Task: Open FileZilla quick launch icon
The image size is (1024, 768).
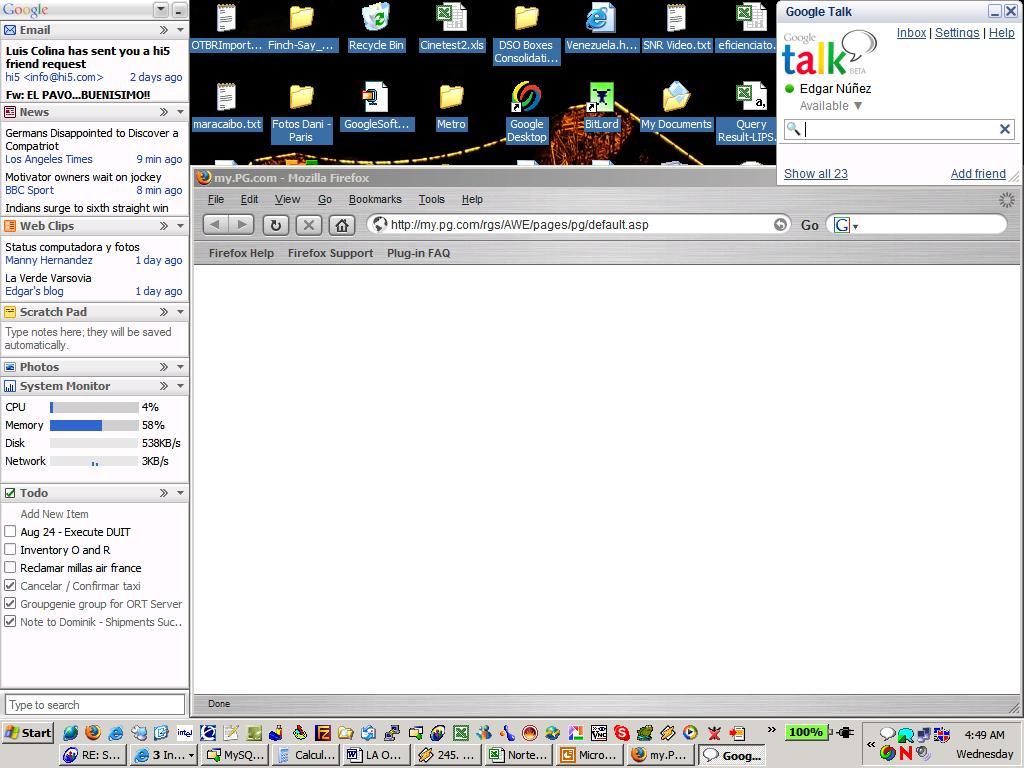Action: click(323, 733)
